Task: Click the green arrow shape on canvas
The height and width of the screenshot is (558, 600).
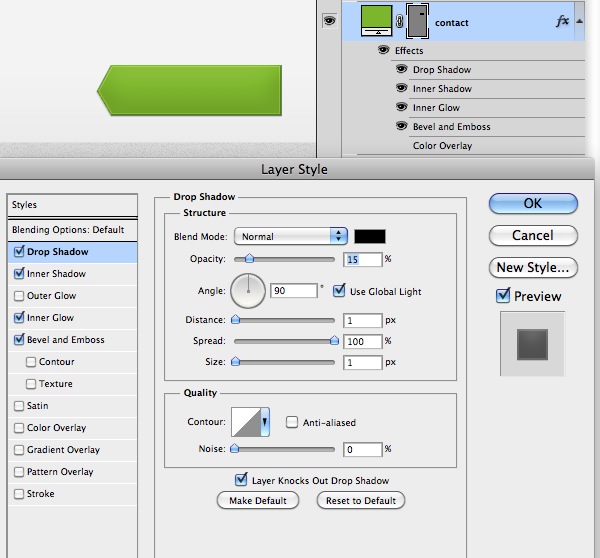Action: click(190, 90)
